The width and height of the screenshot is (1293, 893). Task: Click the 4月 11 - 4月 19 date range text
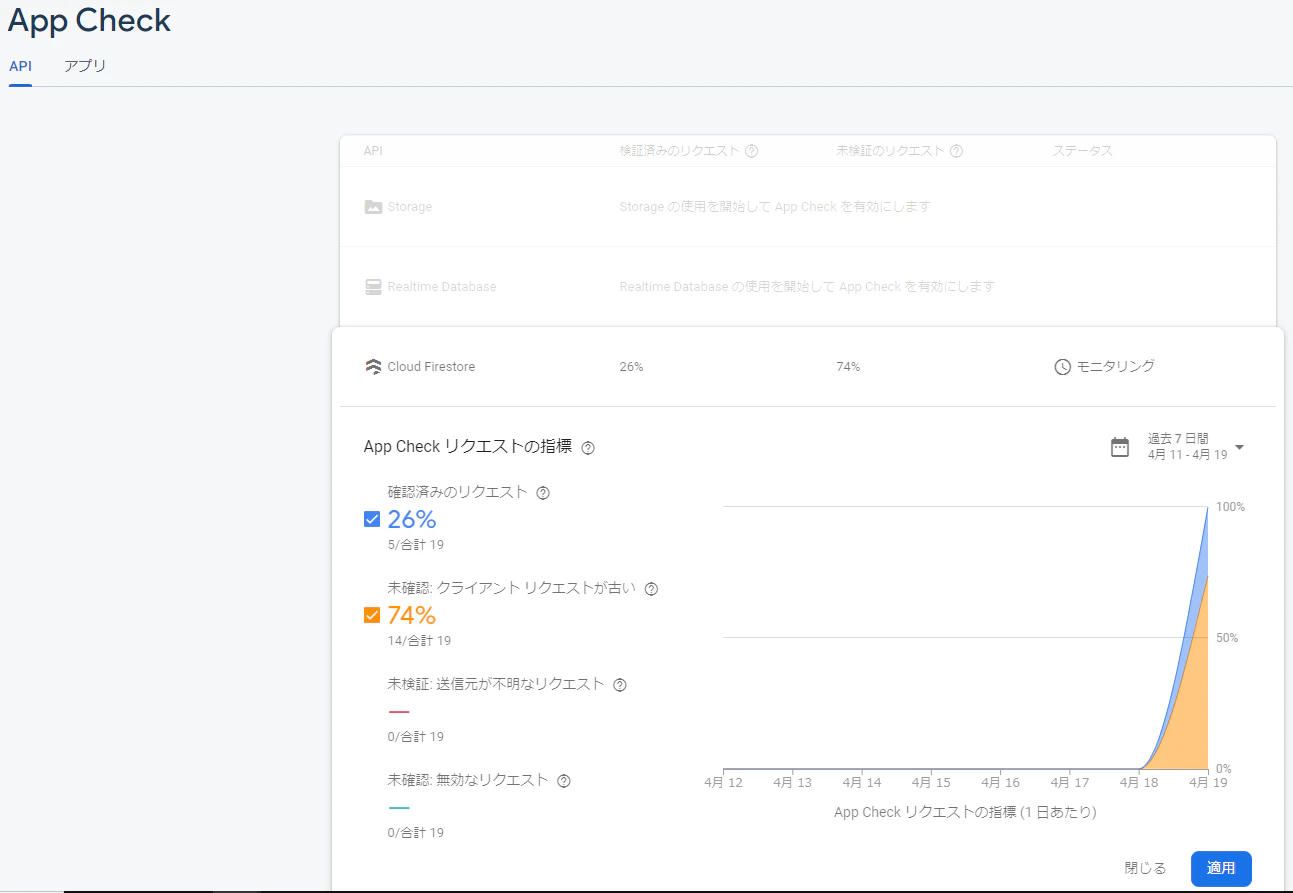(x=1187, y=455)
